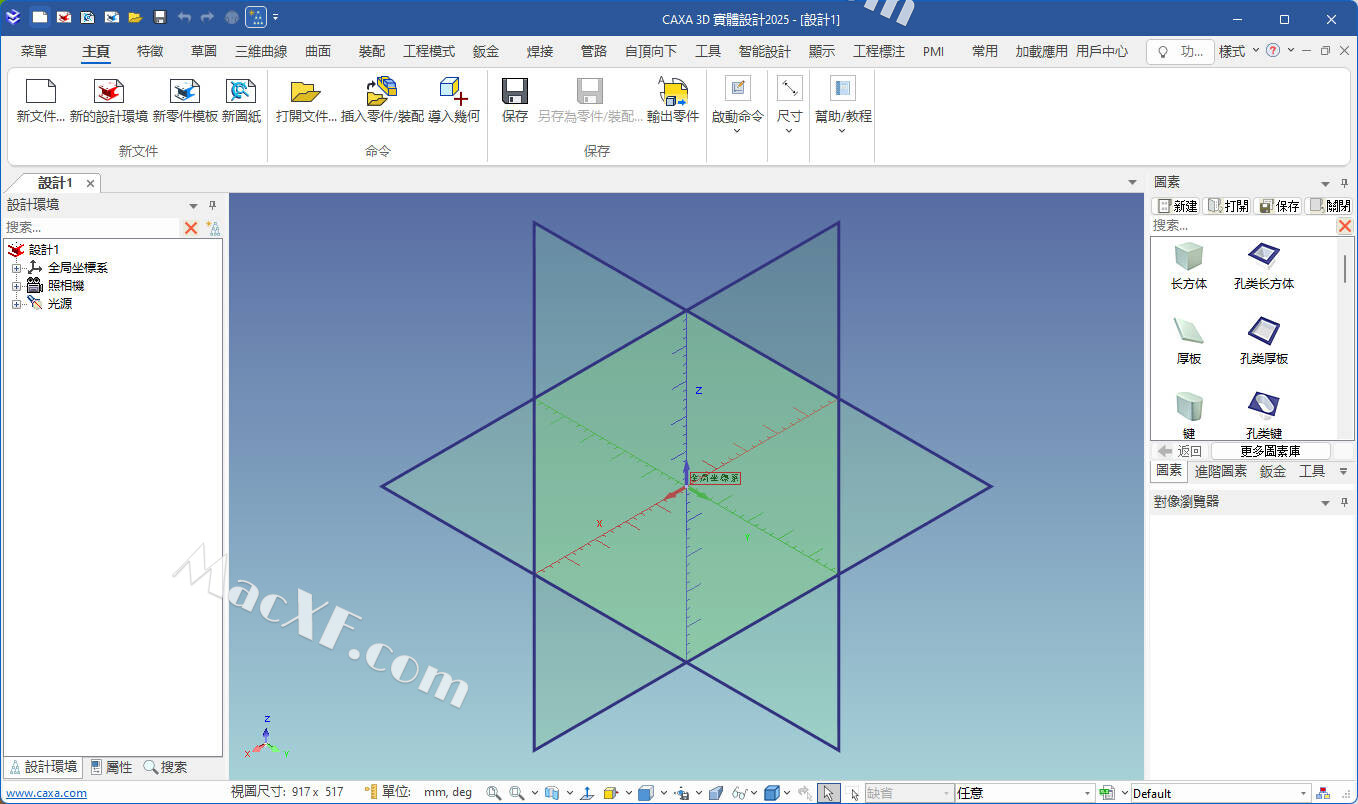
Task: Open a file with 打開文件 icon
Action: coord(305,92)
